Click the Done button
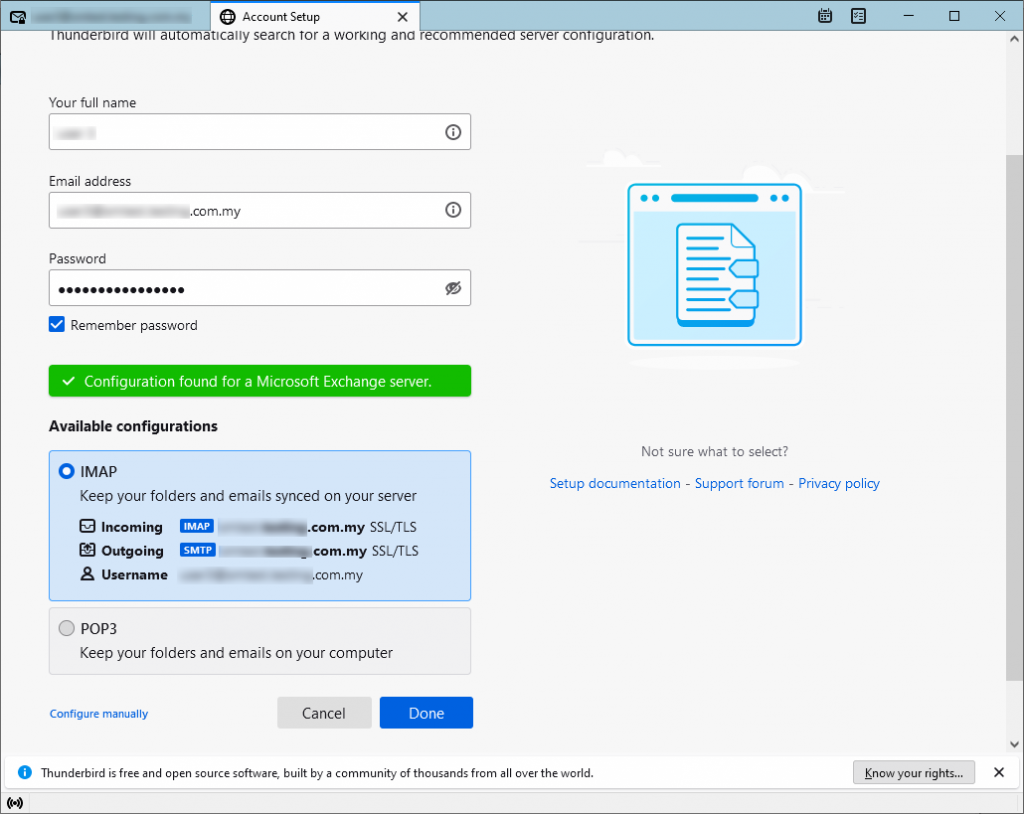Image resolution: width=1024 pixels, height=814 pixels. pyautogui.click(x=426, y=713)
